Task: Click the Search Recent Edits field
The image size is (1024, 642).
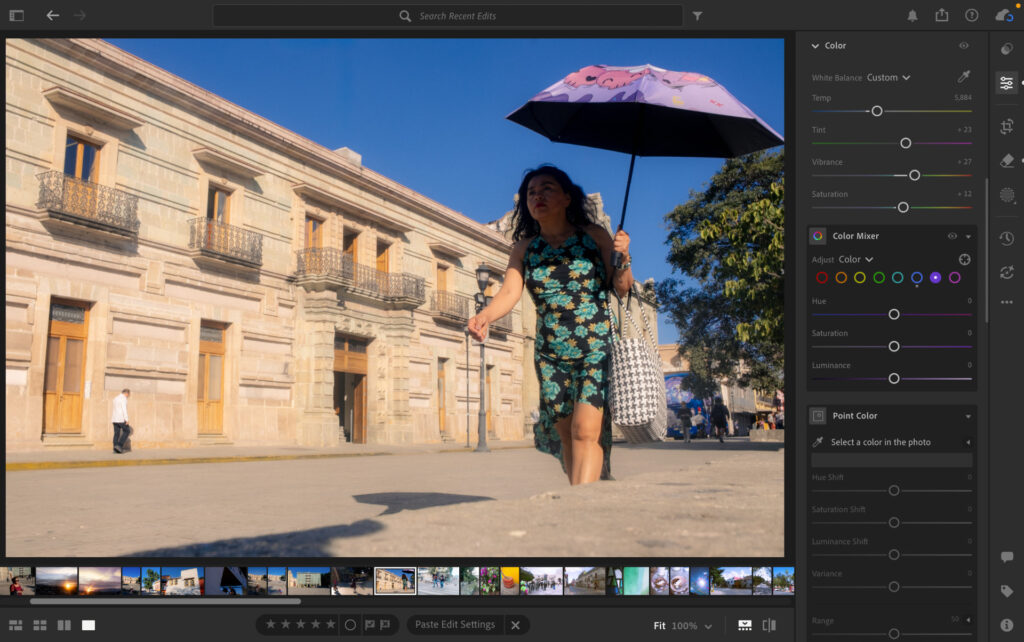Action: click(x=450, y=16)
